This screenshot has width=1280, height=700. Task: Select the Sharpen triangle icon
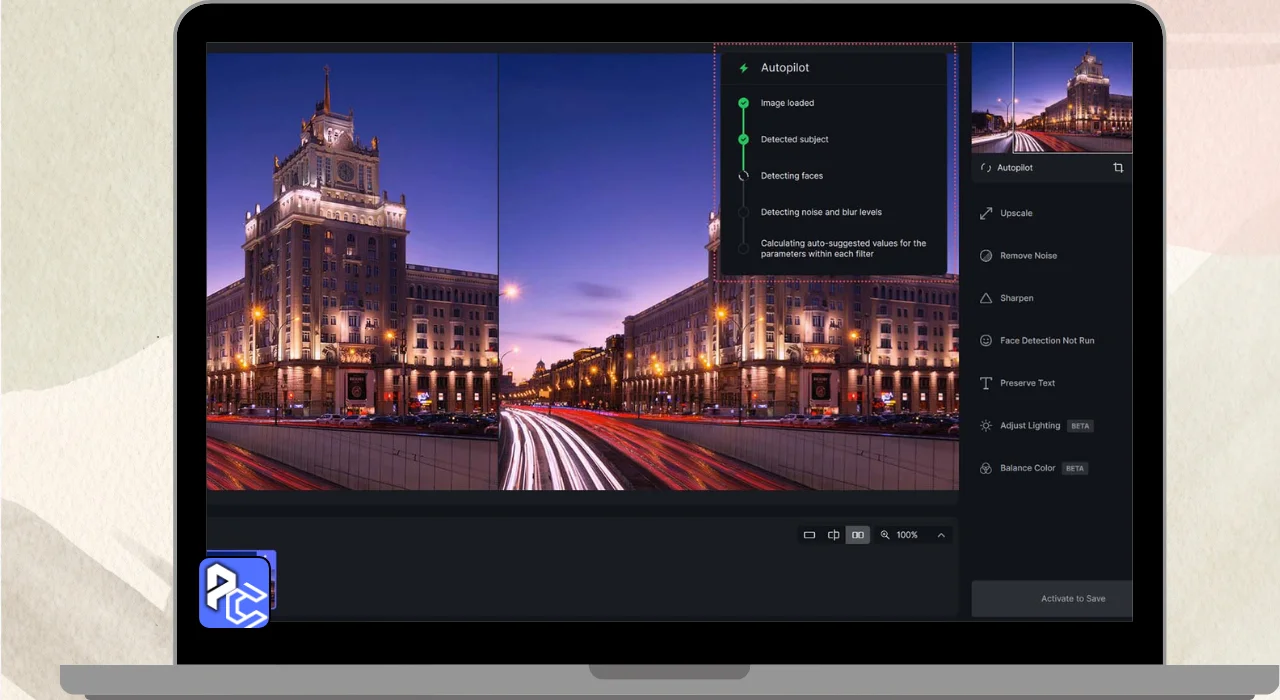point(986,298)
